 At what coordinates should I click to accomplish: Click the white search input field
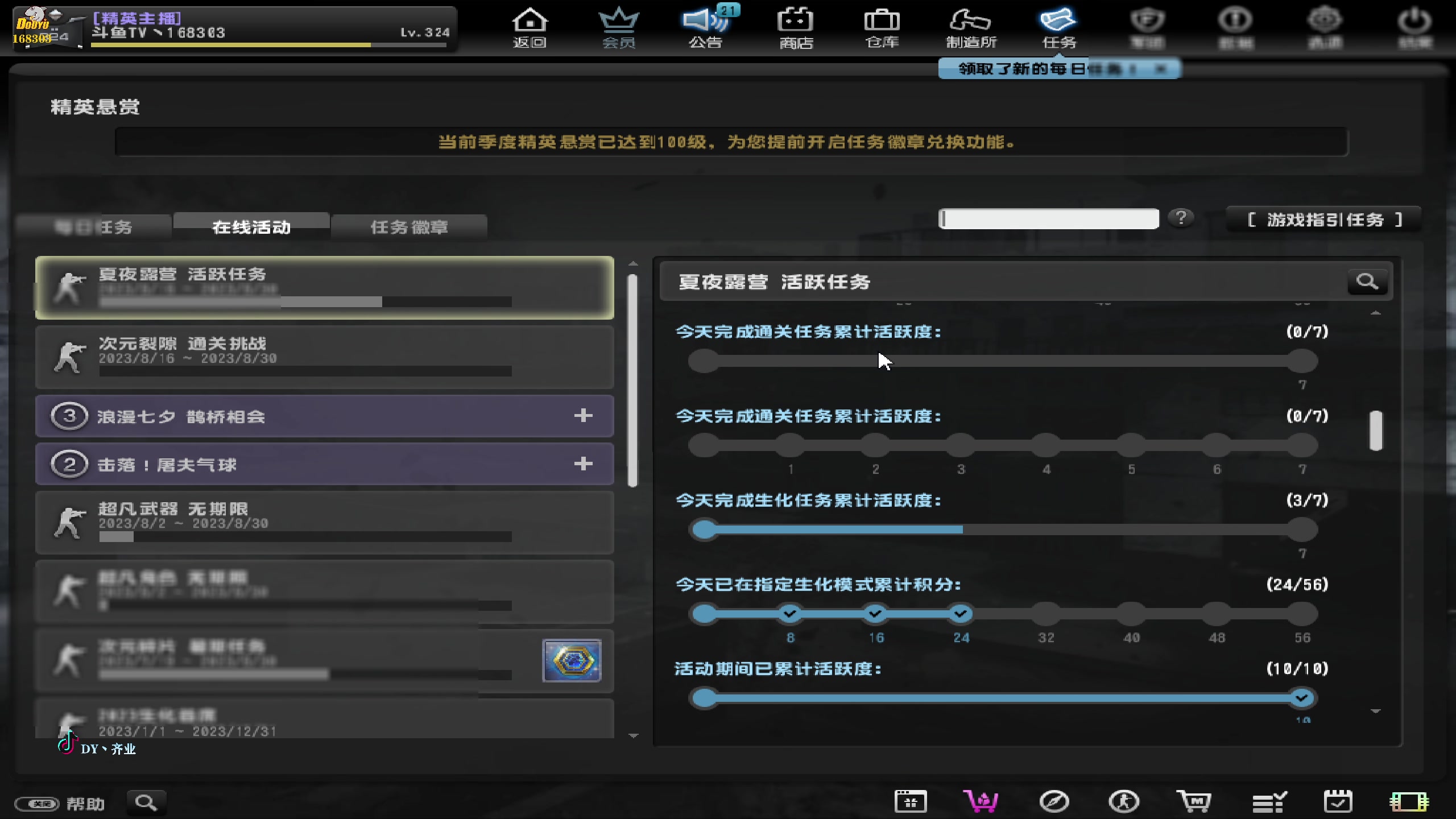pos(1049,218)
